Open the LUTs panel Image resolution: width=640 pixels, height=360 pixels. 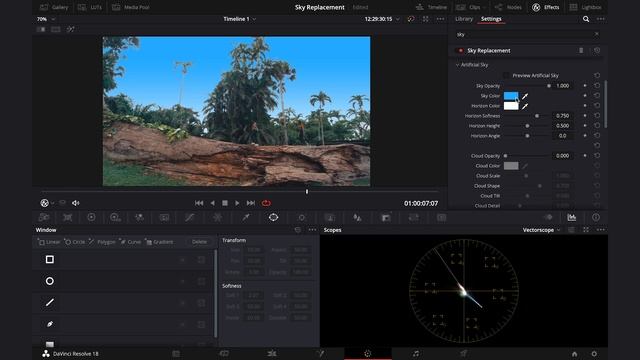(x=90, y=7)
